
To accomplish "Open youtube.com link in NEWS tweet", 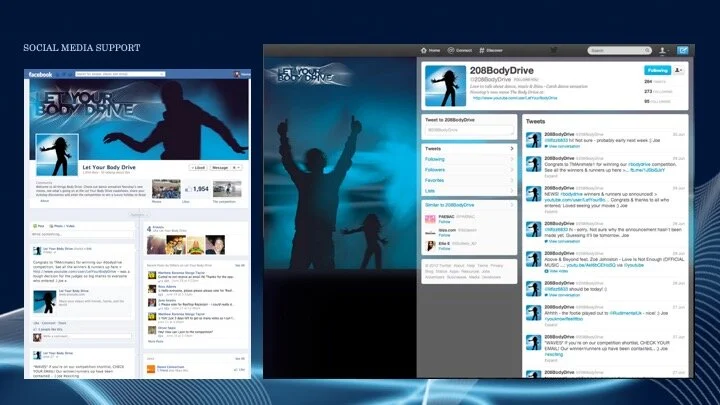I will pos(575,200).
